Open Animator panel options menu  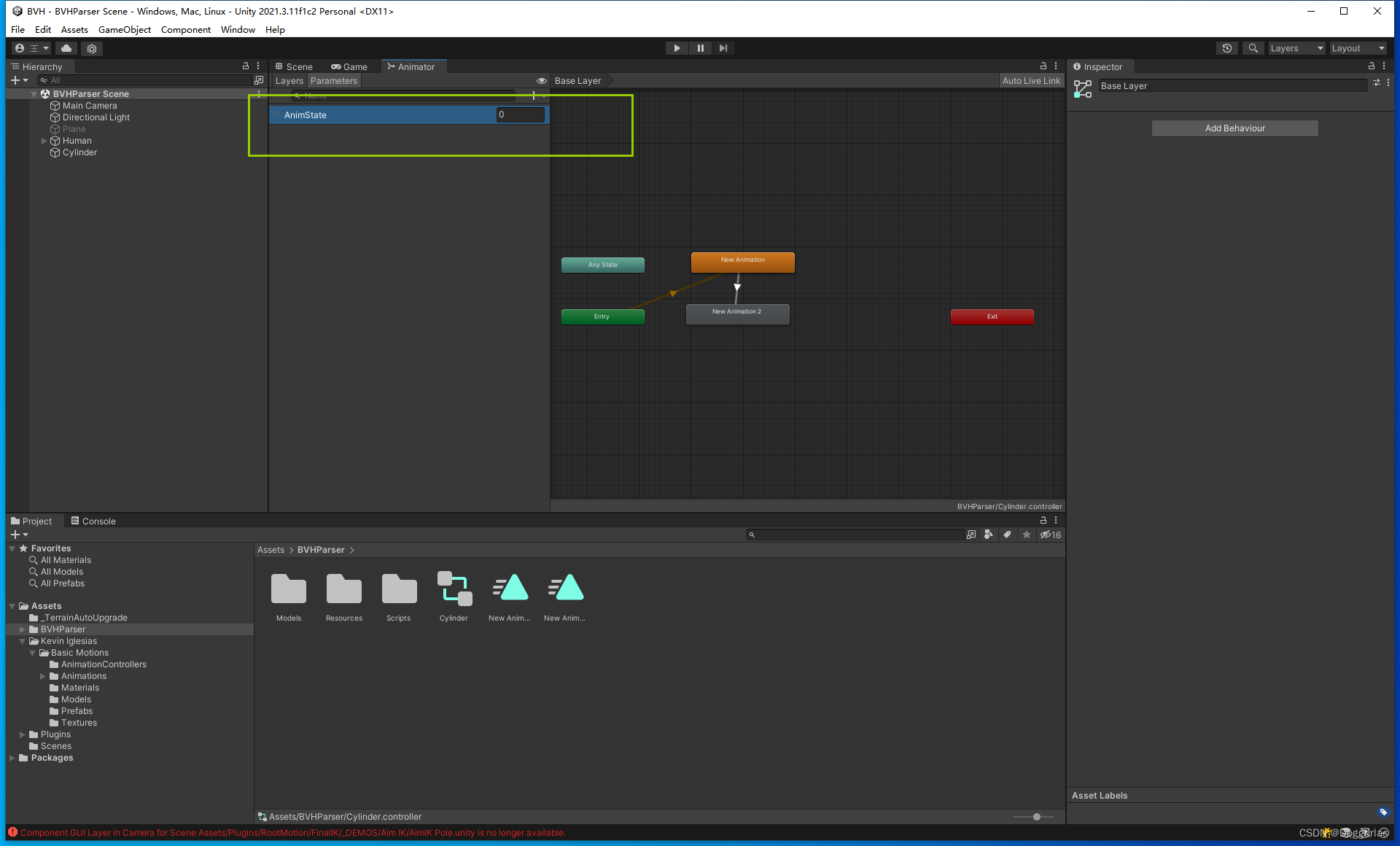point(1056,66)
